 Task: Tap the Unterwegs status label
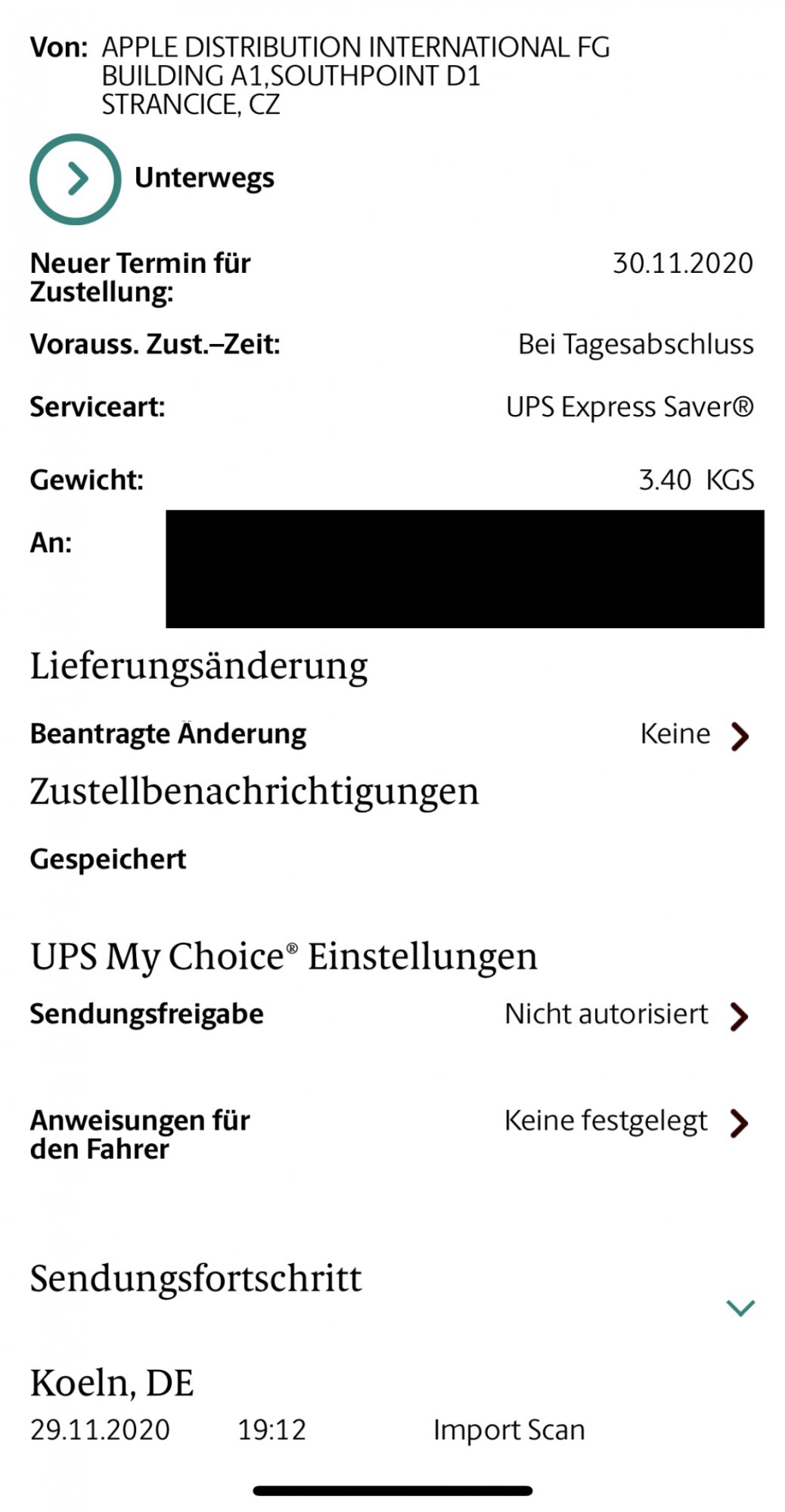(204, 178)
